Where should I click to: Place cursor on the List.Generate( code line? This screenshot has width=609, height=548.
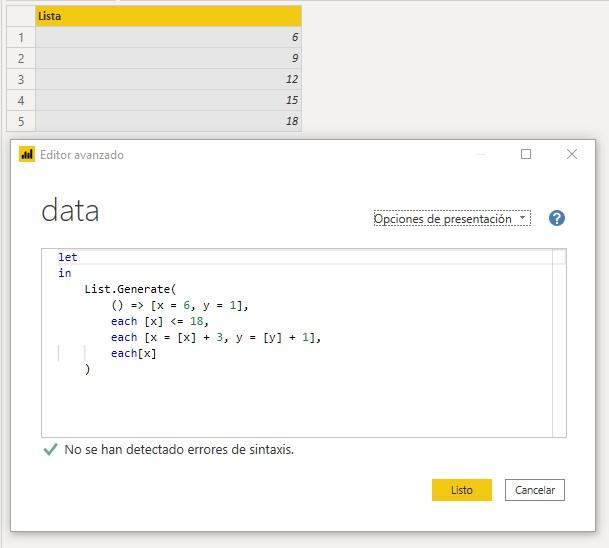(x=130, y=289)
